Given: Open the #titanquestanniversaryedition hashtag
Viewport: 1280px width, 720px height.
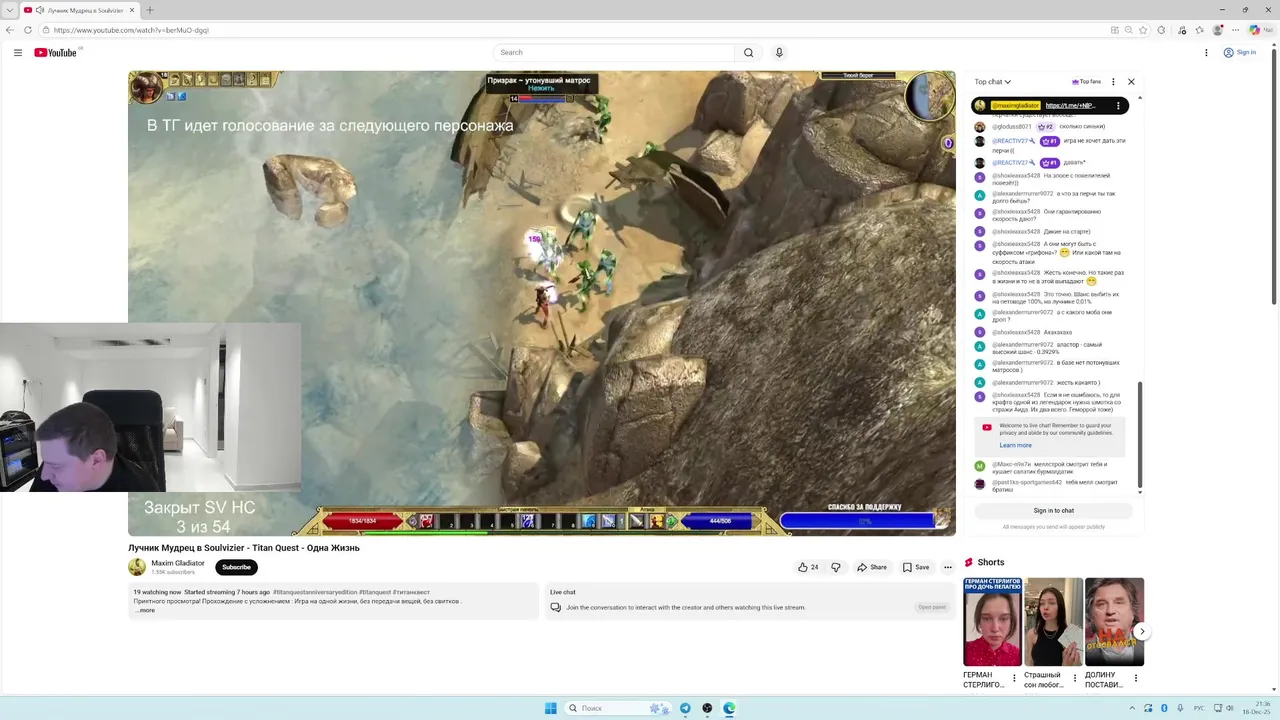Looking at the screenshot, I should point(314,592).
